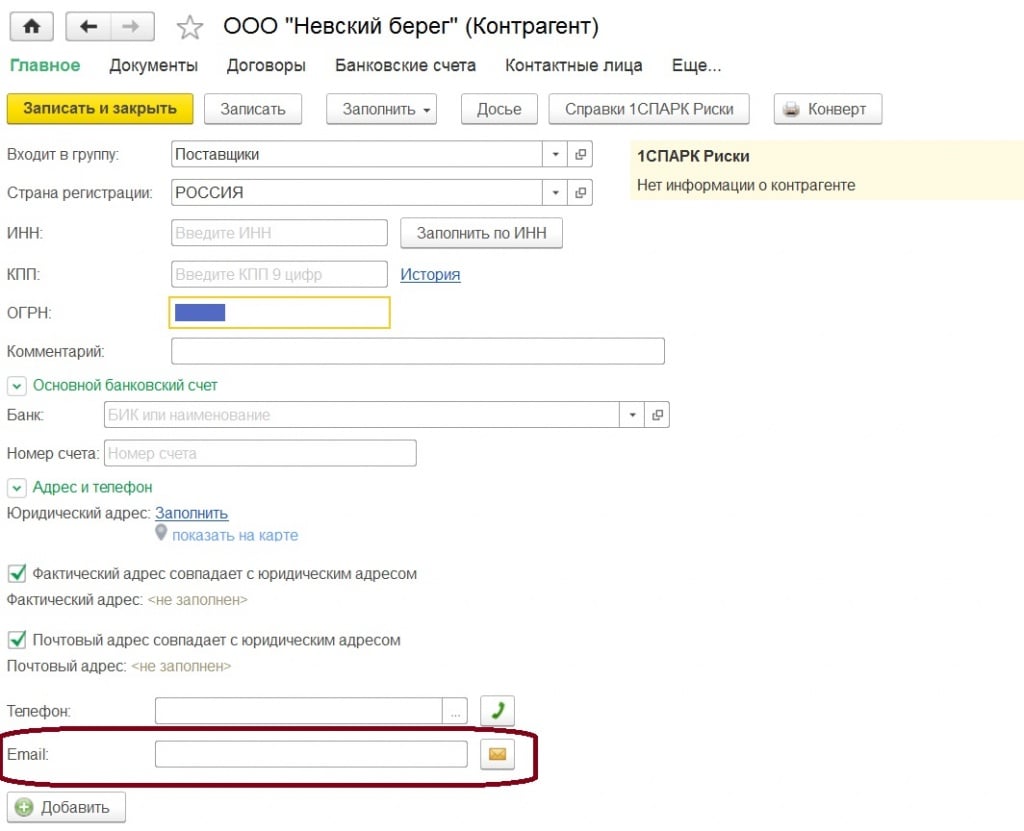Click Записать и закрыть button

(x=99, y=109)
